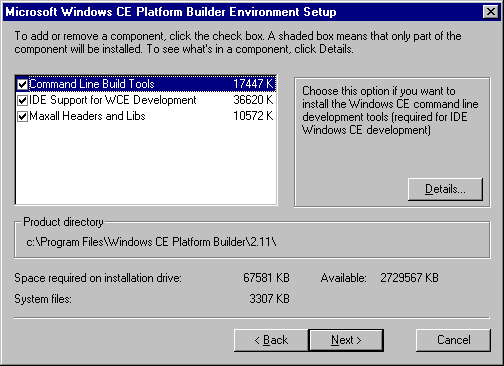Click the 36620 K size value
The image size is (504, 366).
point(253,100)
